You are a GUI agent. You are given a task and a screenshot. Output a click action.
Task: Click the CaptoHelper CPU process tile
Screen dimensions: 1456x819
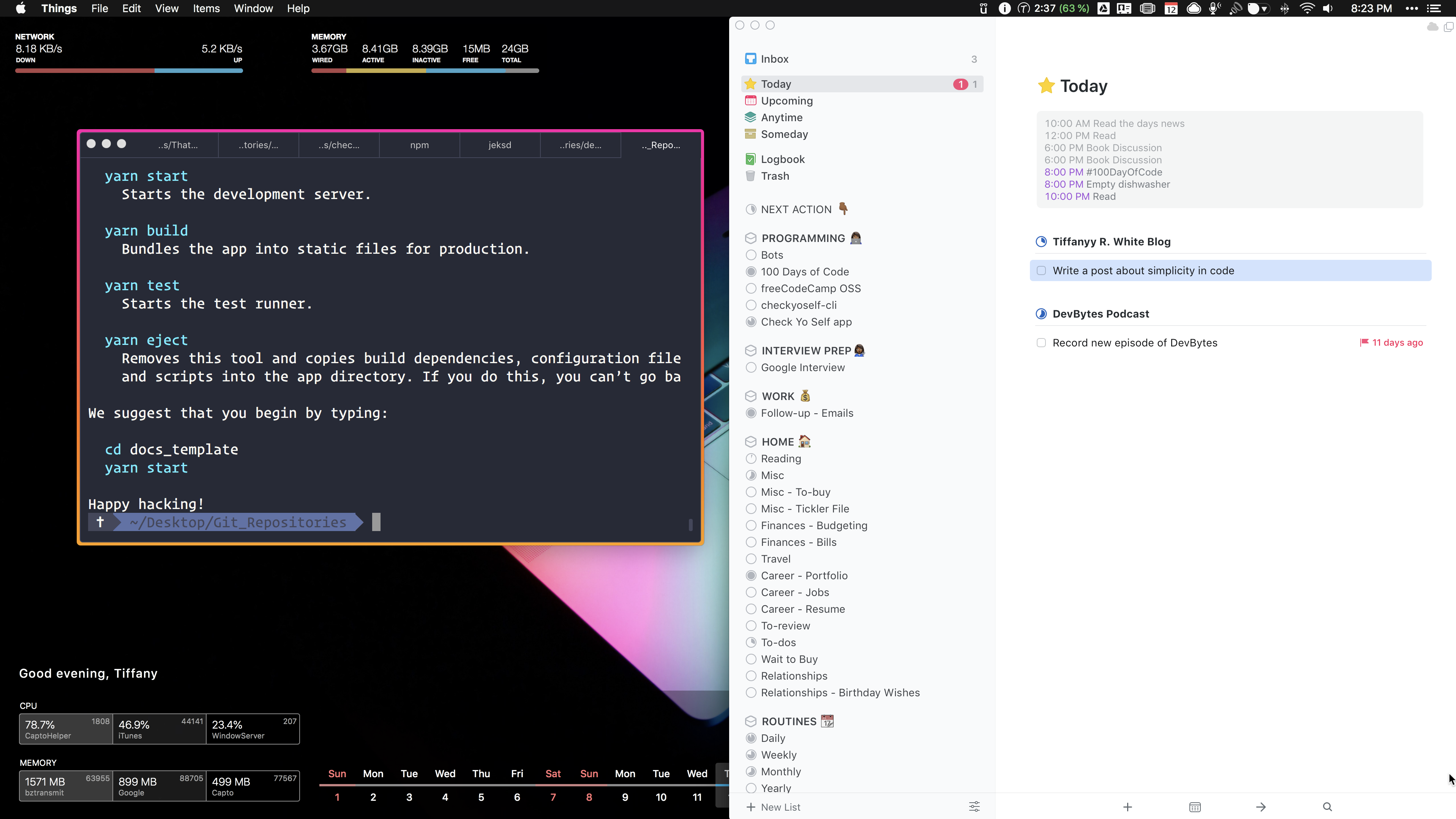(x=66, y=729)
